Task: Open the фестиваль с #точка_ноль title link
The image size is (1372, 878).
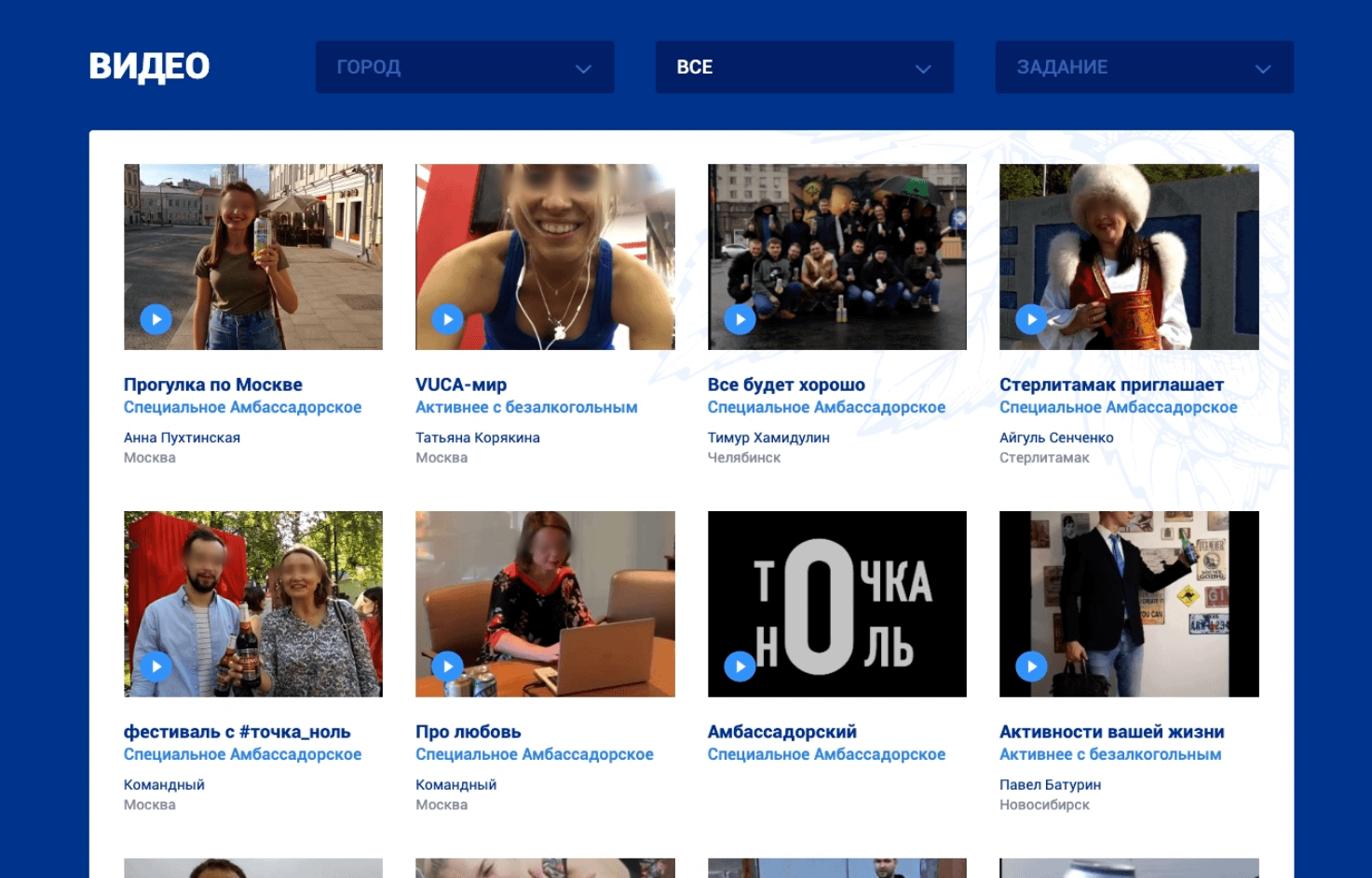Action: point(238,732)
